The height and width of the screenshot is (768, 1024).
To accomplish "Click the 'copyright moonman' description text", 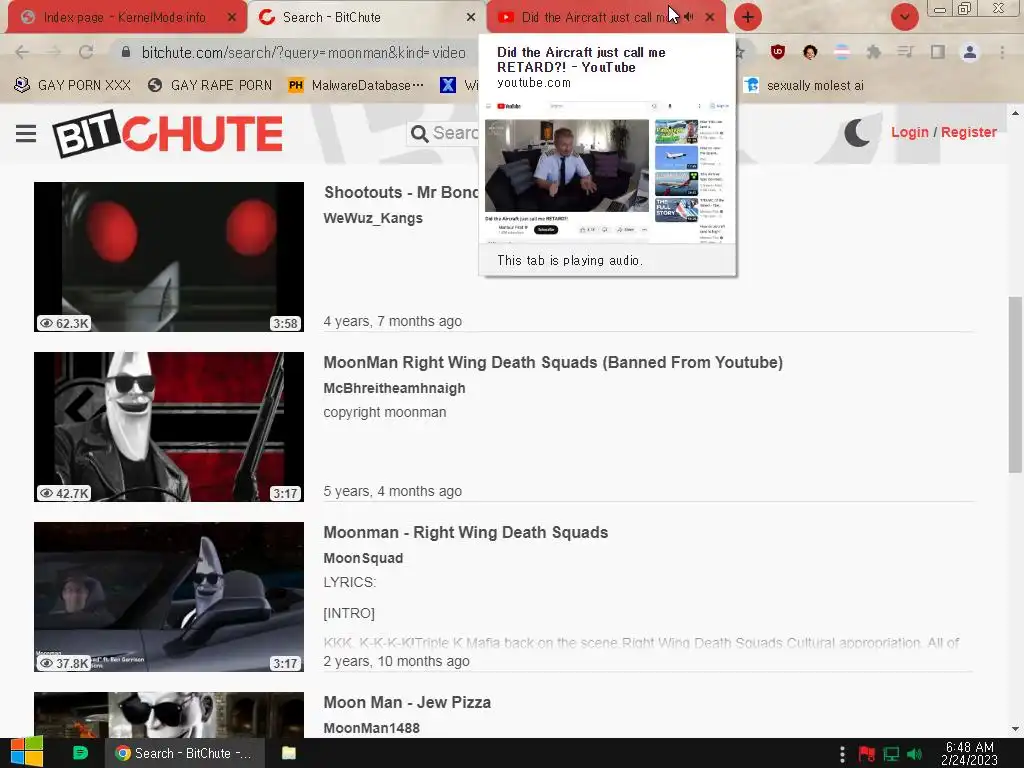I will [x=385, y=412].
